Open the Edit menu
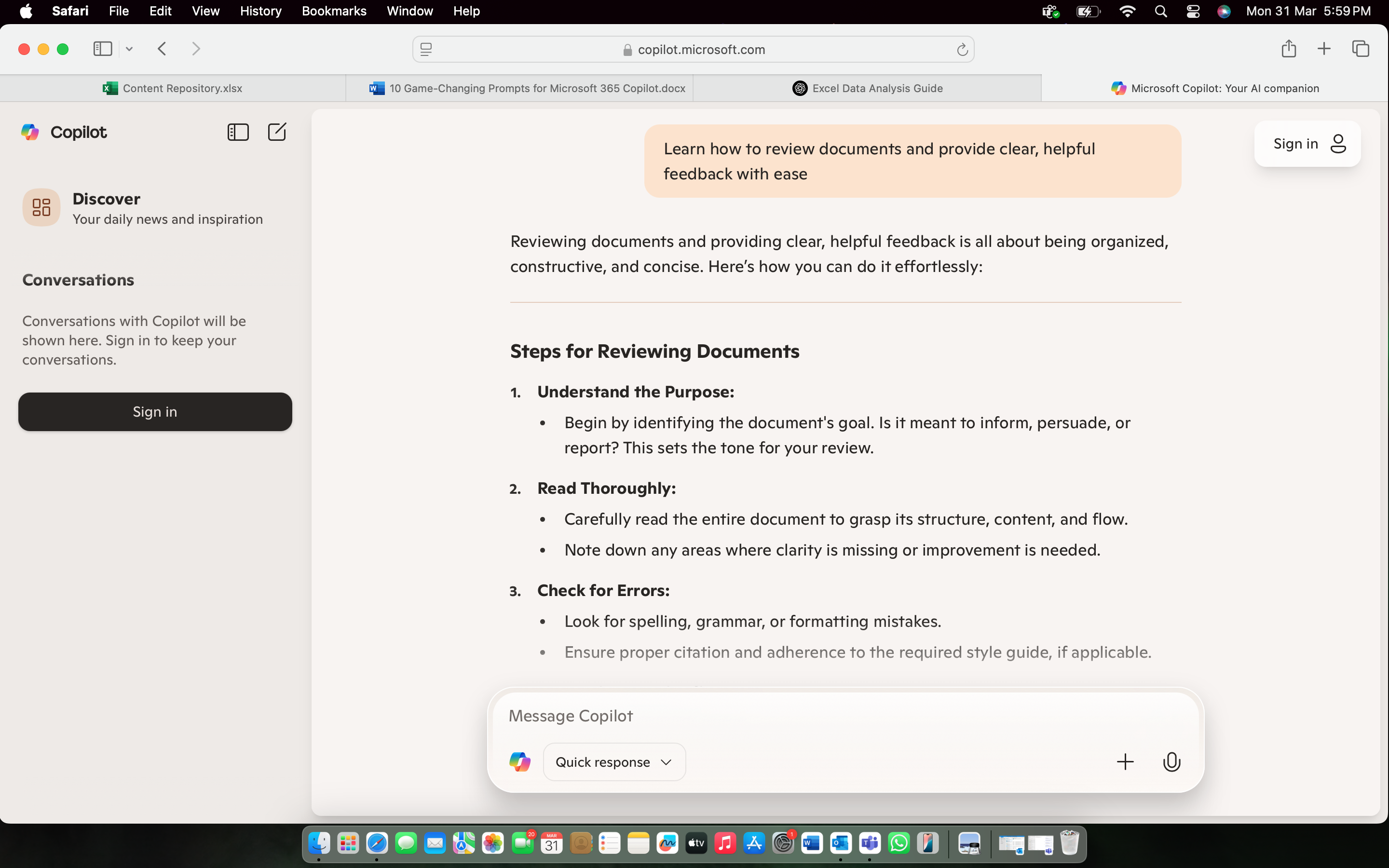This screenshot has height=868, width=1389. point(160,11)
